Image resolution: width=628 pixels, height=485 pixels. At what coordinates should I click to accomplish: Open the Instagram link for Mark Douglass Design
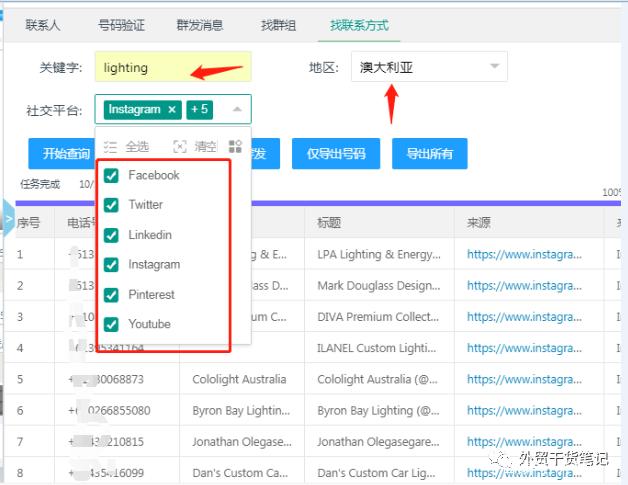524,286
